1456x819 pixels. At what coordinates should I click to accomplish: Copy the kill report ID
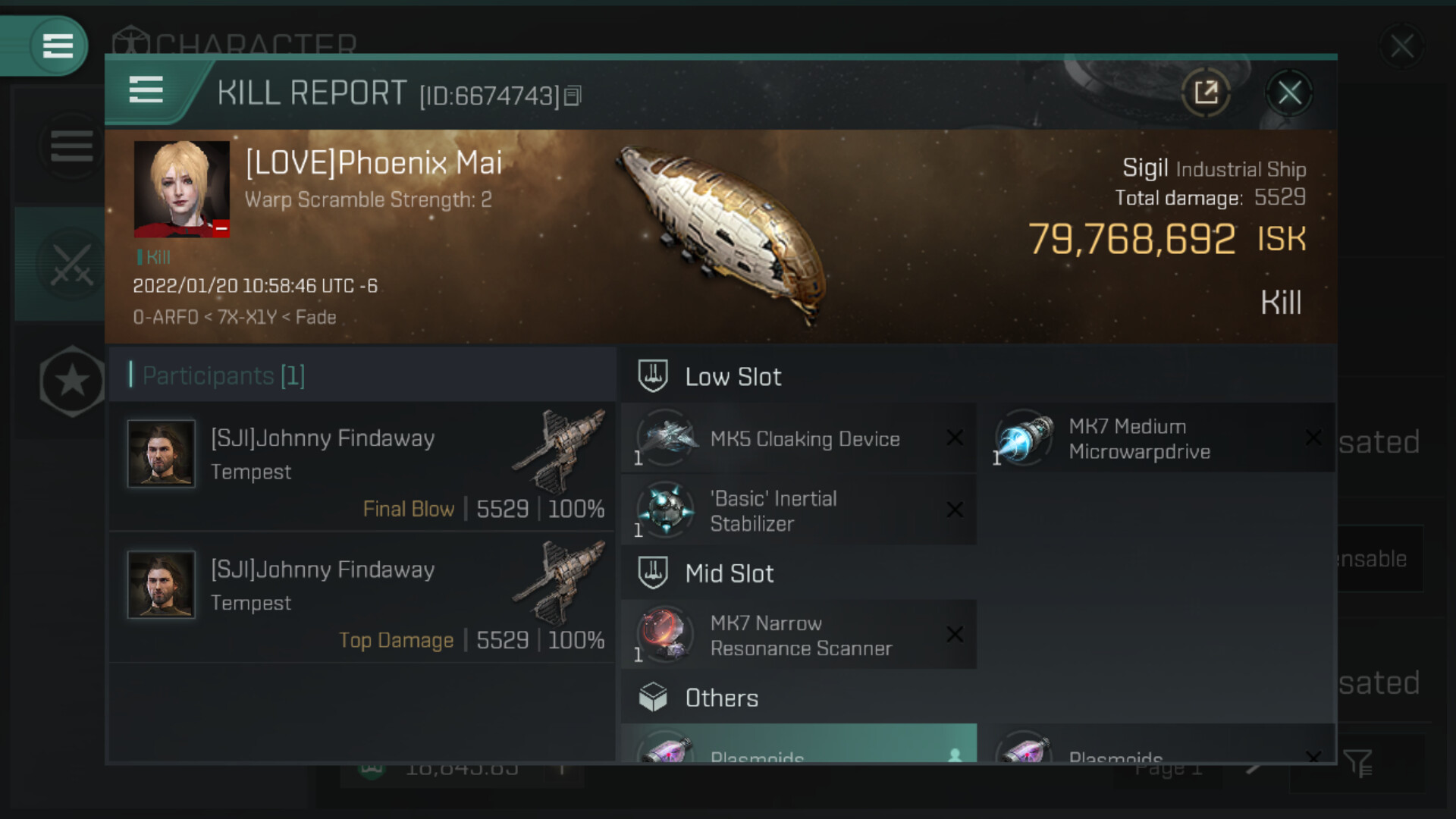[573, 96]
